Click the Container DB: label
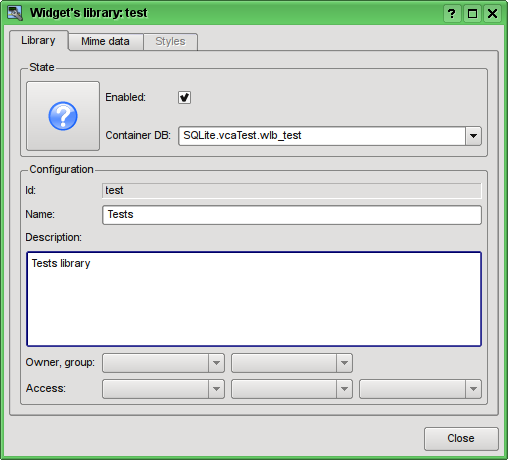 tap(138, 135)
